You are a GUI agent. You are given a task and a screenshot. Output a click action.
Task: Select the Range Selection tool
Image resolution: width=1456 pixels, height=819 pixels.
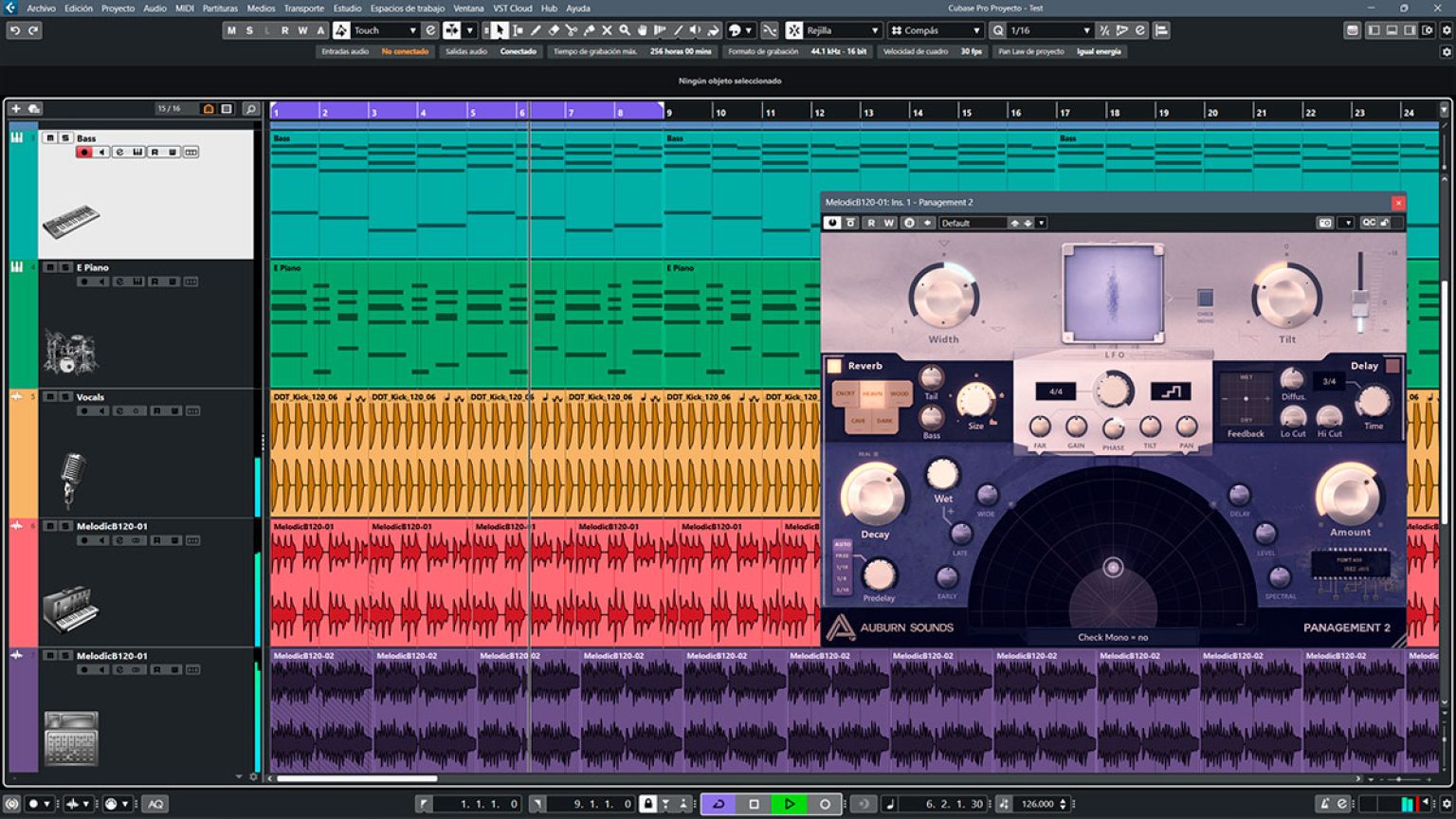click(x=518, y=30)
